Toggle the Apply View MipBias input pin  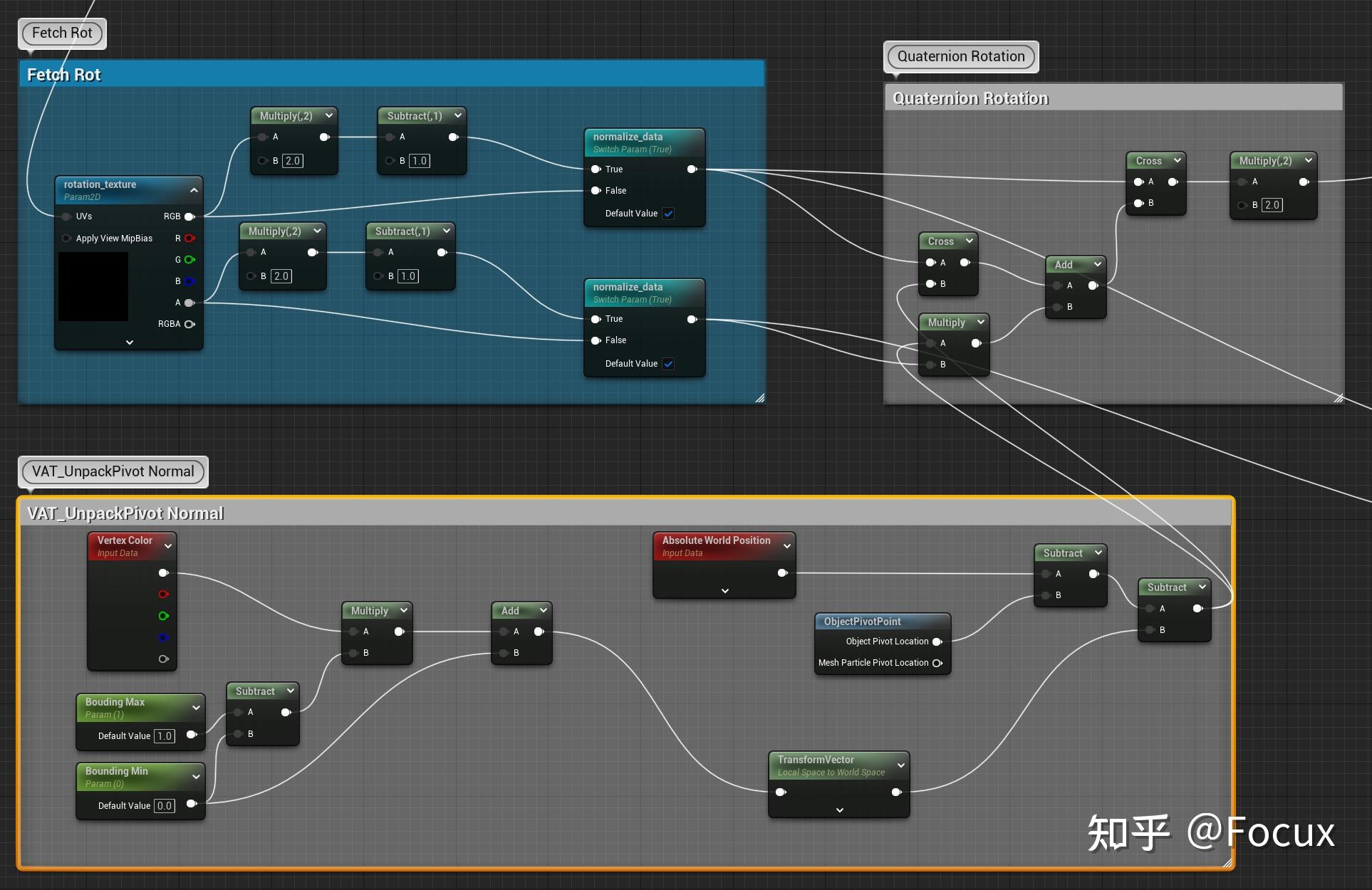click(66, 239)
